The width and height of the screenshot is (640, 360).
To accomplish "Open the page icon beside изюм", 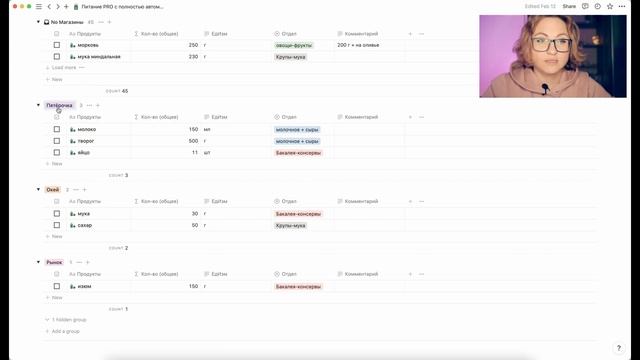I will click(73, 287).
